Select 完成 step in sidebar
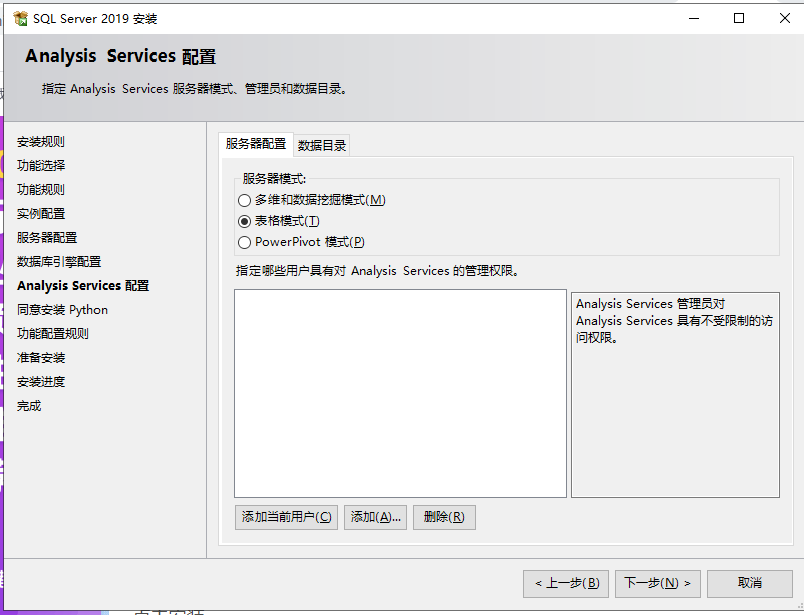 29,406
